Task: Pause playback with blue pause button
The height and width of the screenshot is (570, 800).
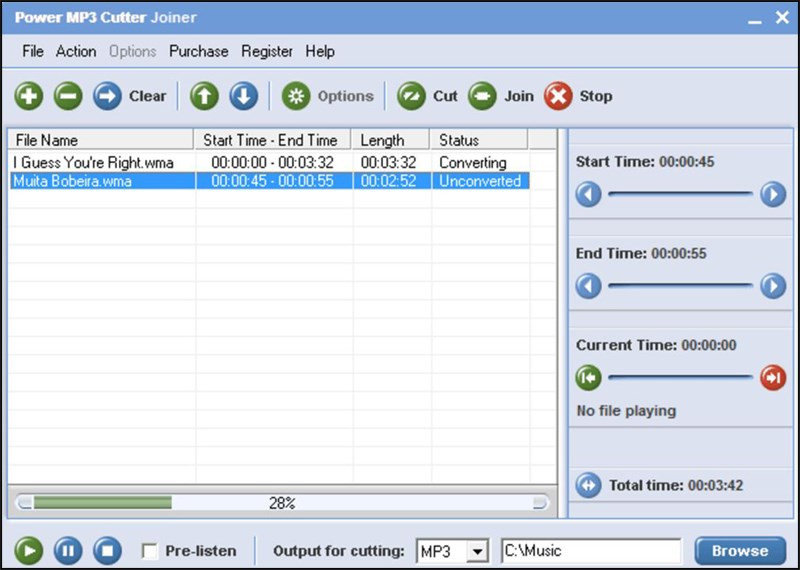Action: point(68,551)
